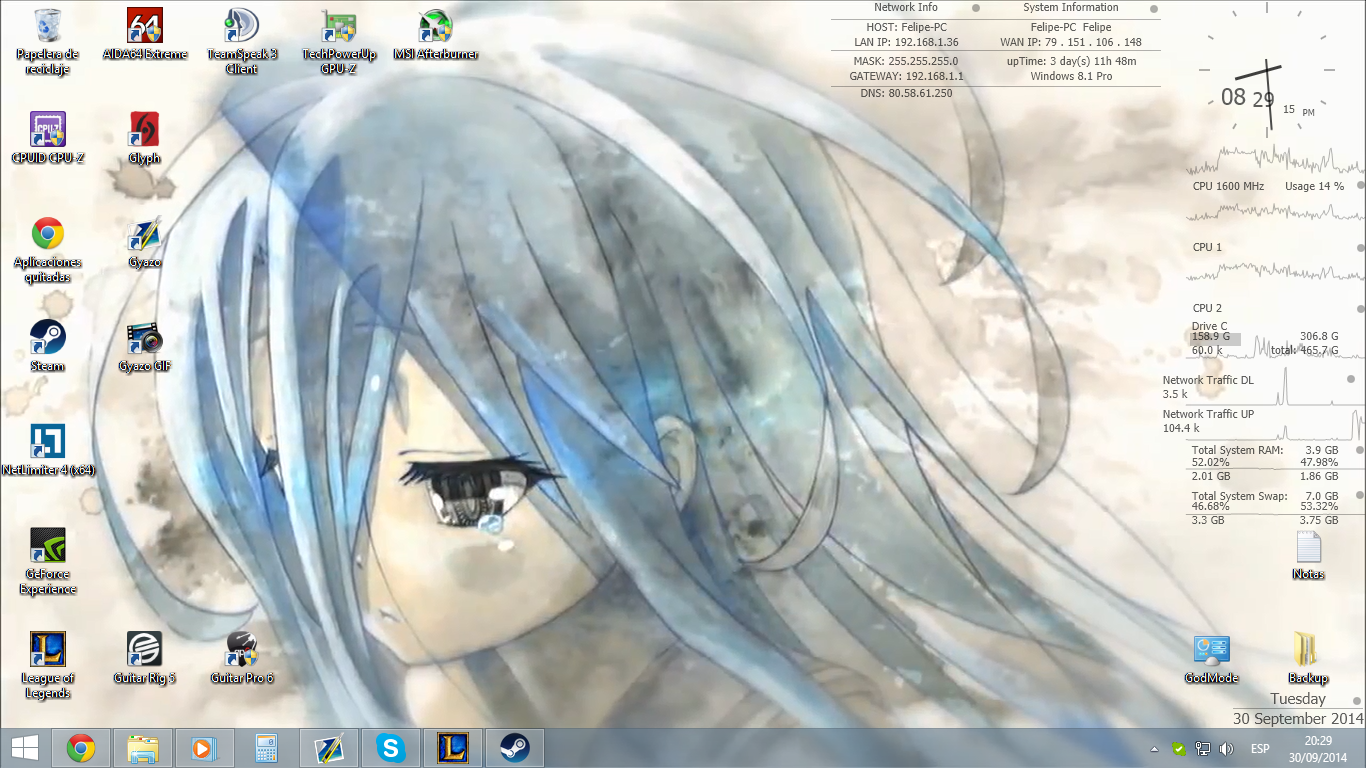1366x768 pixels.
Task: Show hidden system tray icons
Action: tap(1155, 749)
